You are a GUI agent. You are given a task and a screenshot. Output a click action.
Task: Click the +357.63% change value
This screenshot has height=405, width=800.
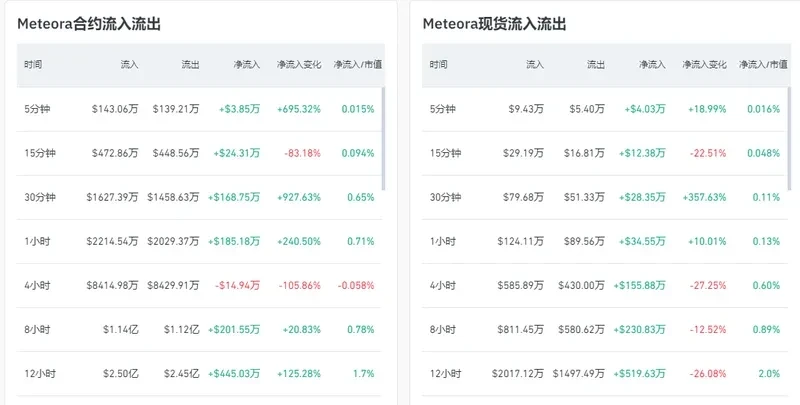(x=705, y=197)
